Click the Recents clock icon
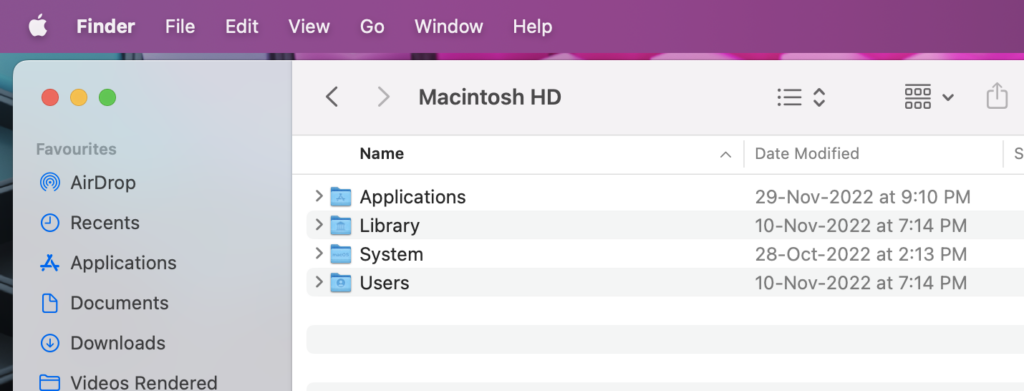Image resolution: width=1024 pixels, height=391 pixels. 50,223
